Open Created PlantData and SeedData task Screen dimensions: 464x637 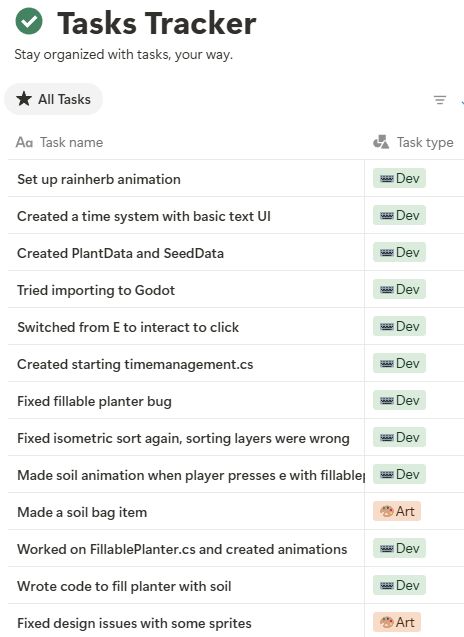(120, 253)
